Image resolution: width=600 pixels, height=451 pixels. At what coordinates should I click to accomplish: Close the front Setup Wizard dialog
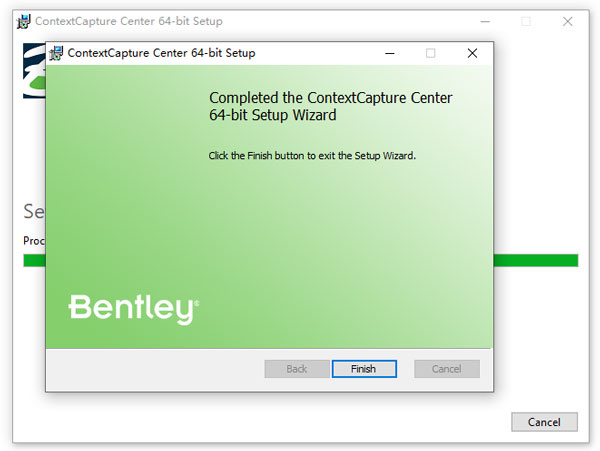point(472,53)
